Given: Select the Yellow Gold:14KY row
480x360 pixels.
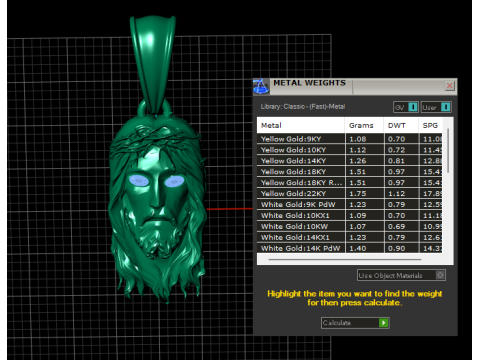Looking at the screenshot, I should pyautogui.click(x=350, y=161).
